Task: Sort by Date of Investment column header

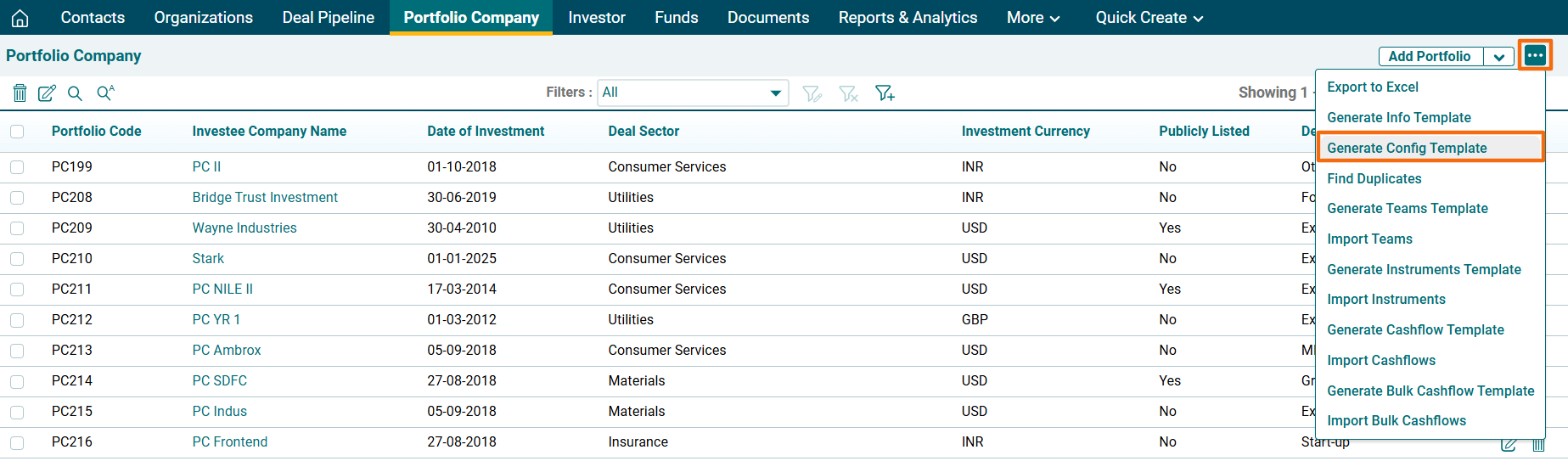Action: (486, 132)
